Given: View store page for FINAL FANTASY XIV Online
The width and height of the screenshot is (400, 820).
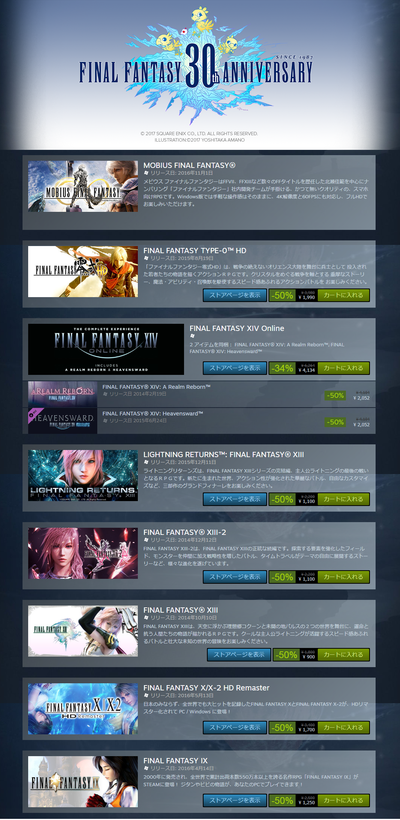Looking at the screenshot, I should point(235,368).
